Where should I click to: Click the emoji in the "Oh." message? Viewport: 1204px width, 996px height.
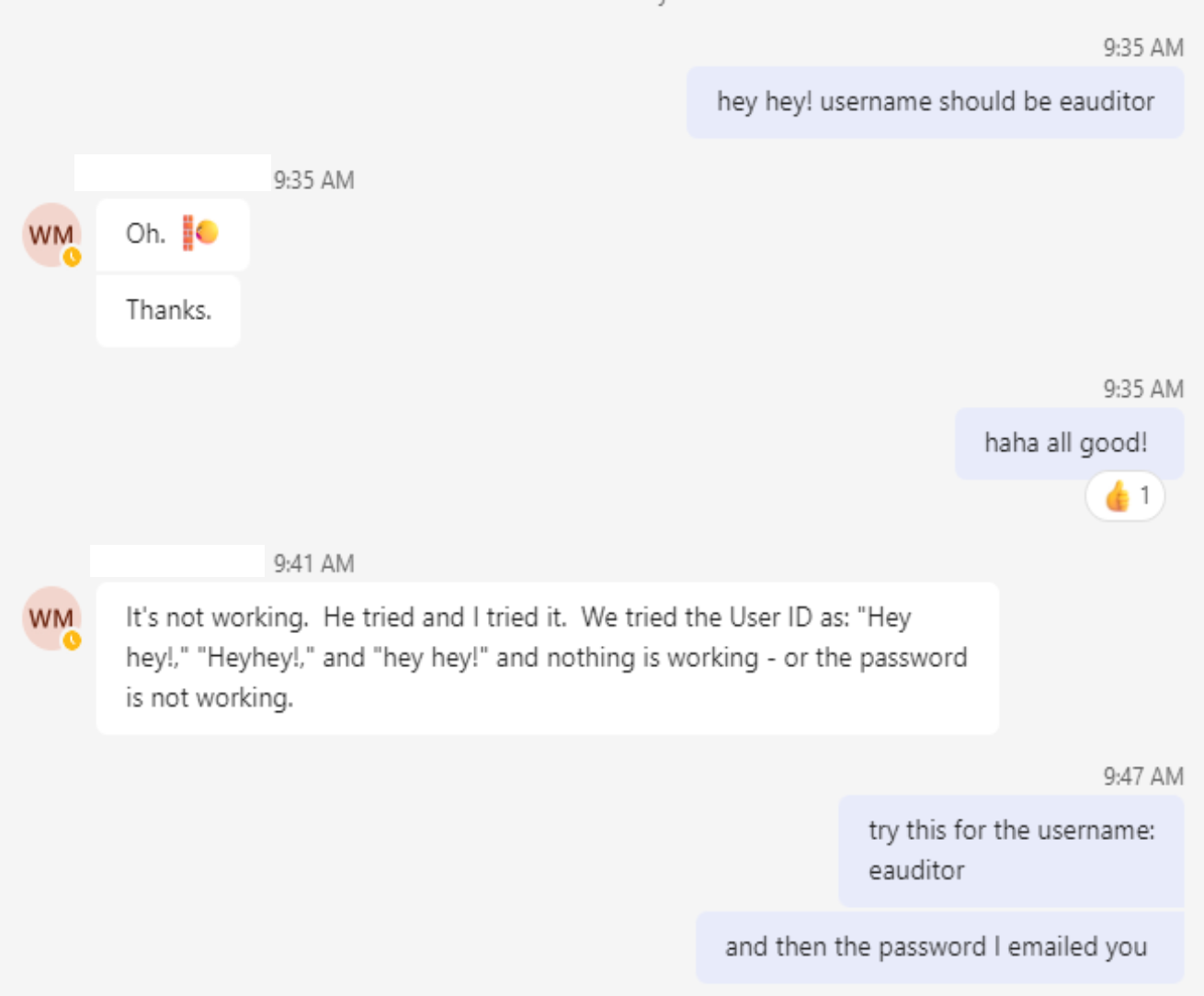pos(200,232)
